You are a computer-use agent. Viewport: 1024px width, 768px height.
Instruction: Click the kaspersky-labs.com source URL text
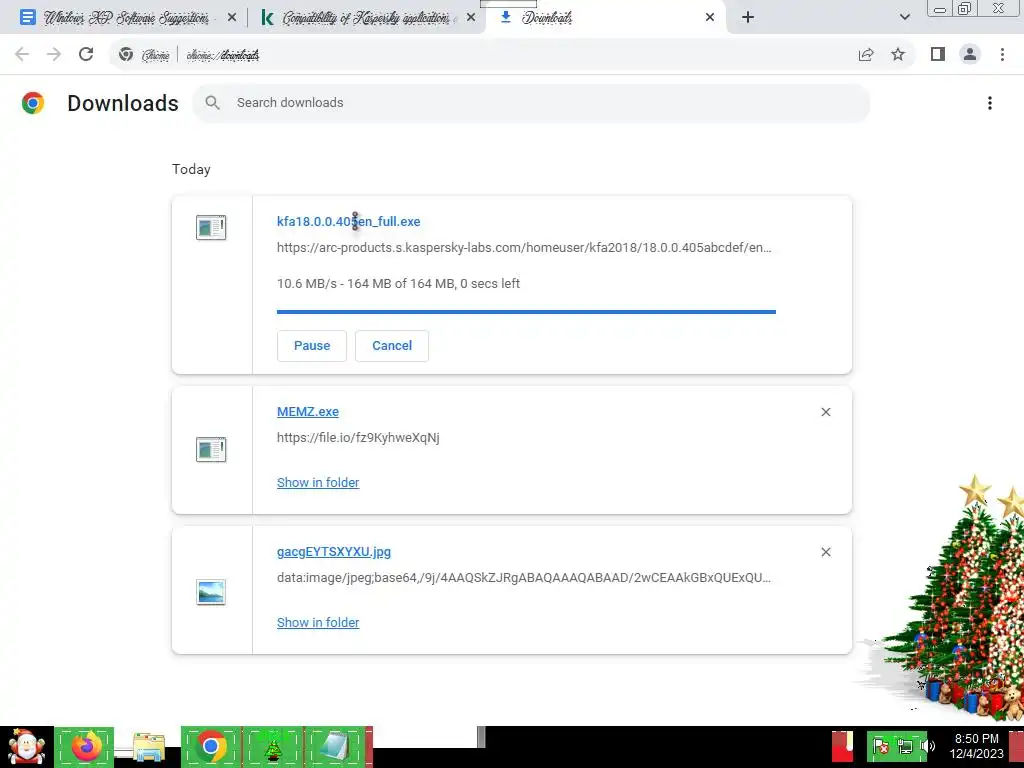click(524, 248)
